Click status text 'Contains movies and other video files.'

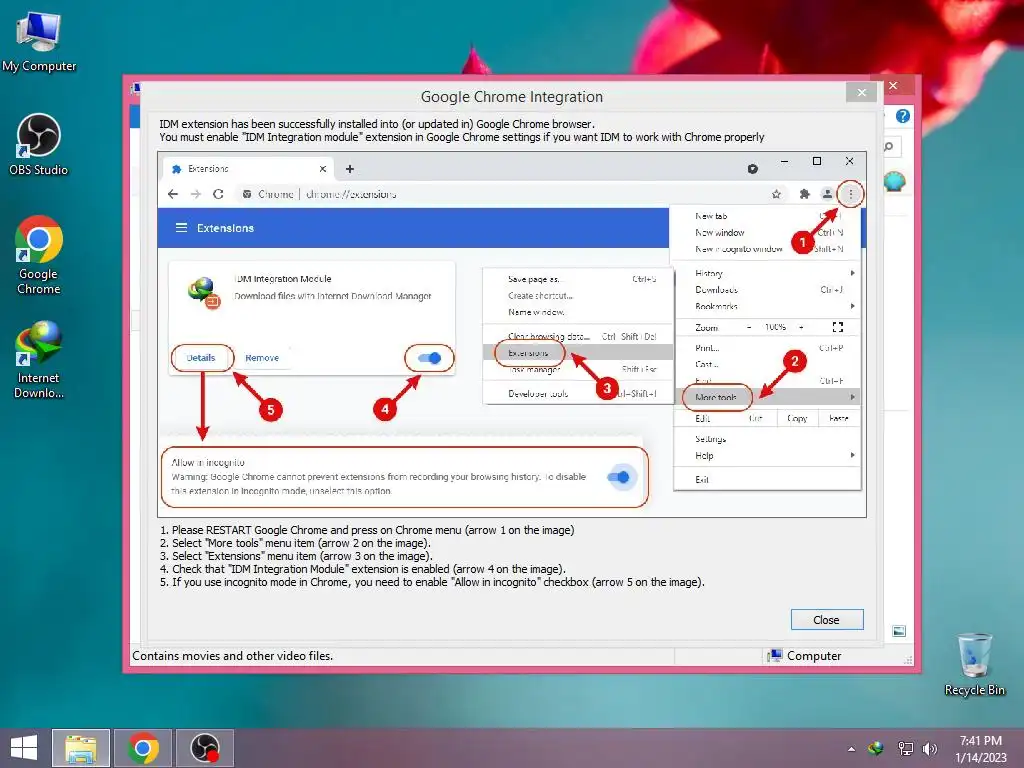[x=232, y=656]
